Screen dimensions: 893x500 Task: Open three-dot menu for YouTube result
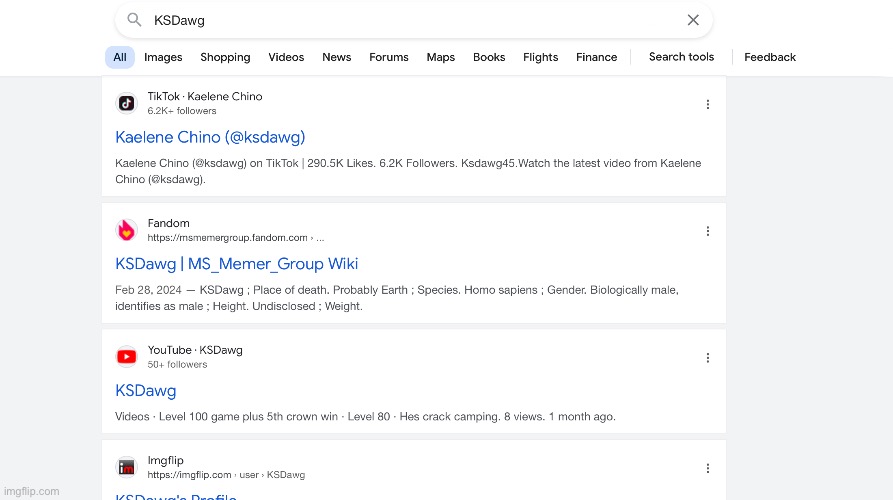(x=708, y=358)
